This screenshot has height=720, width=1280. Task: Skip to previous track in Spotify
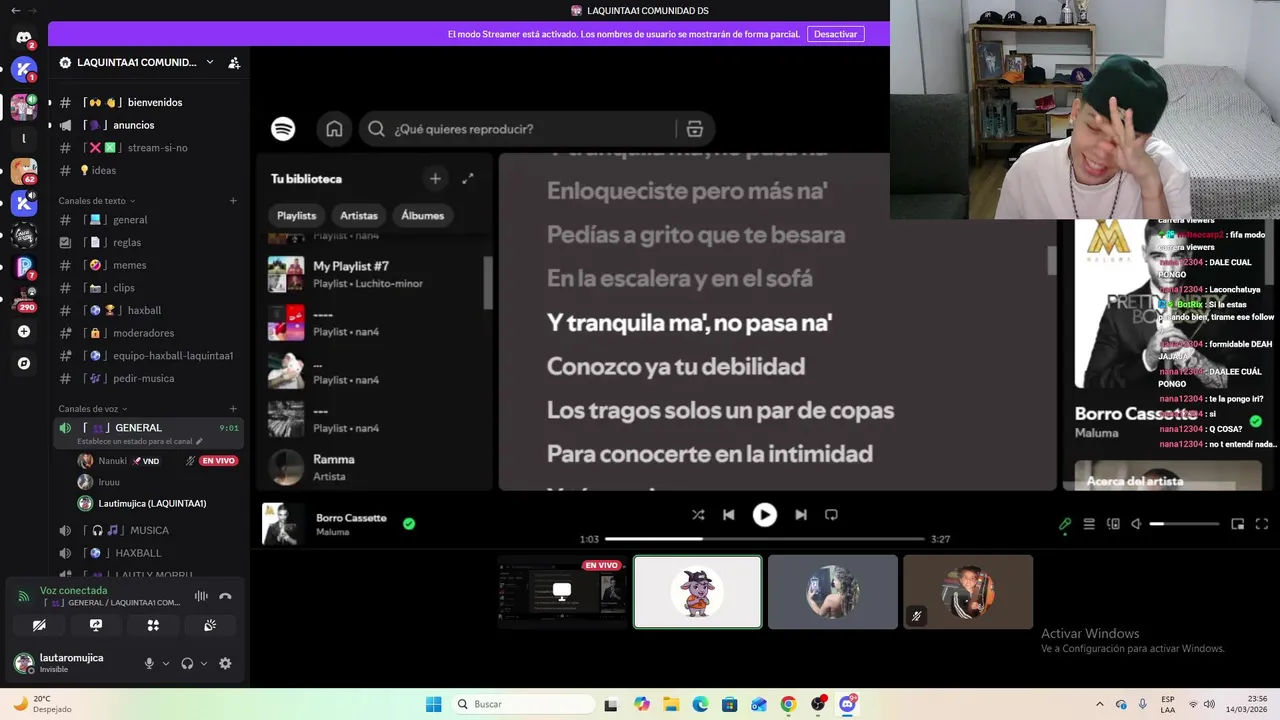point(729,515)
